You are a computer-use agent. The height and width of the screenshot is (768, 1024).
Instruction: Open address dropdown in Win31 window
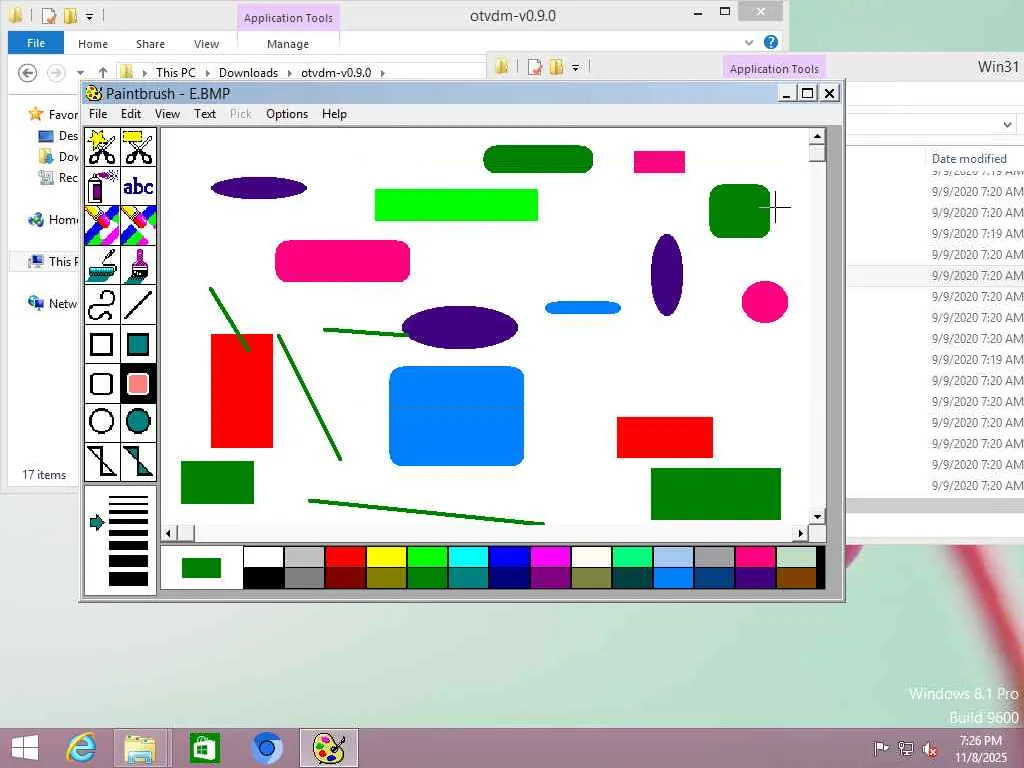1007,124
